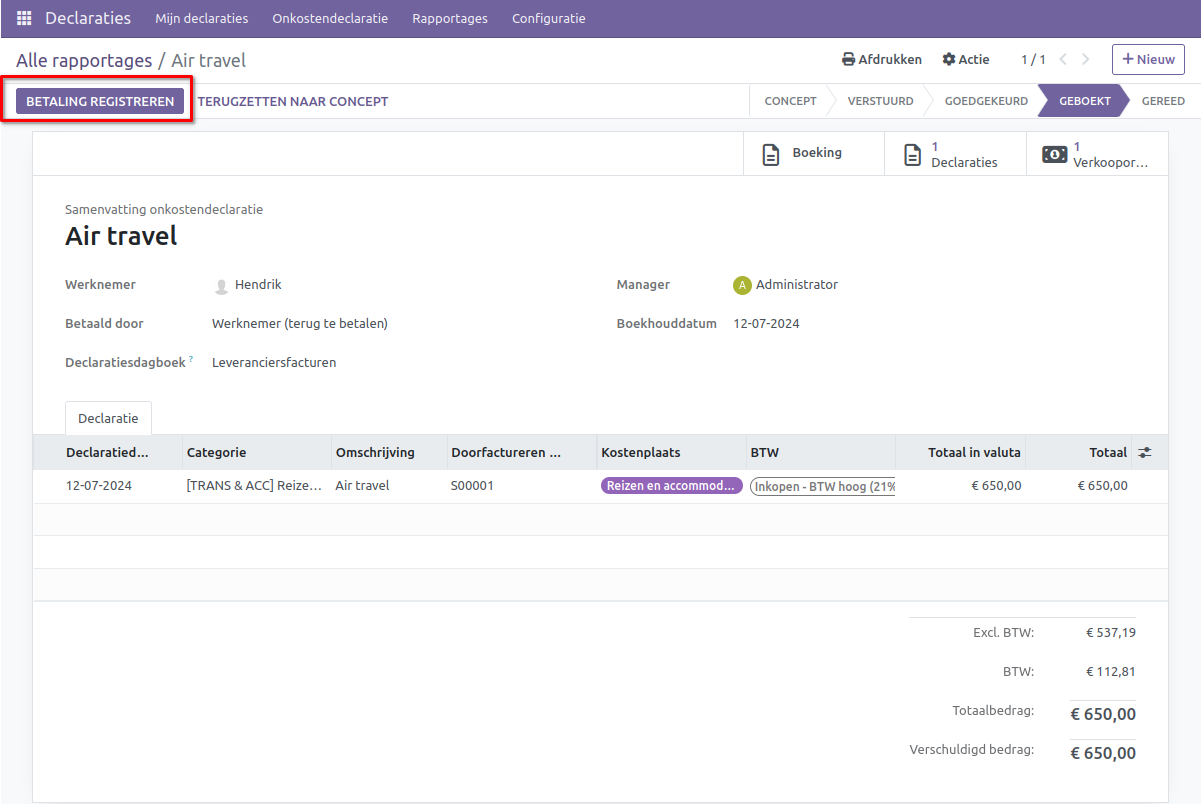
Task: Select the Declaratie tab
Action: [108, 419]
